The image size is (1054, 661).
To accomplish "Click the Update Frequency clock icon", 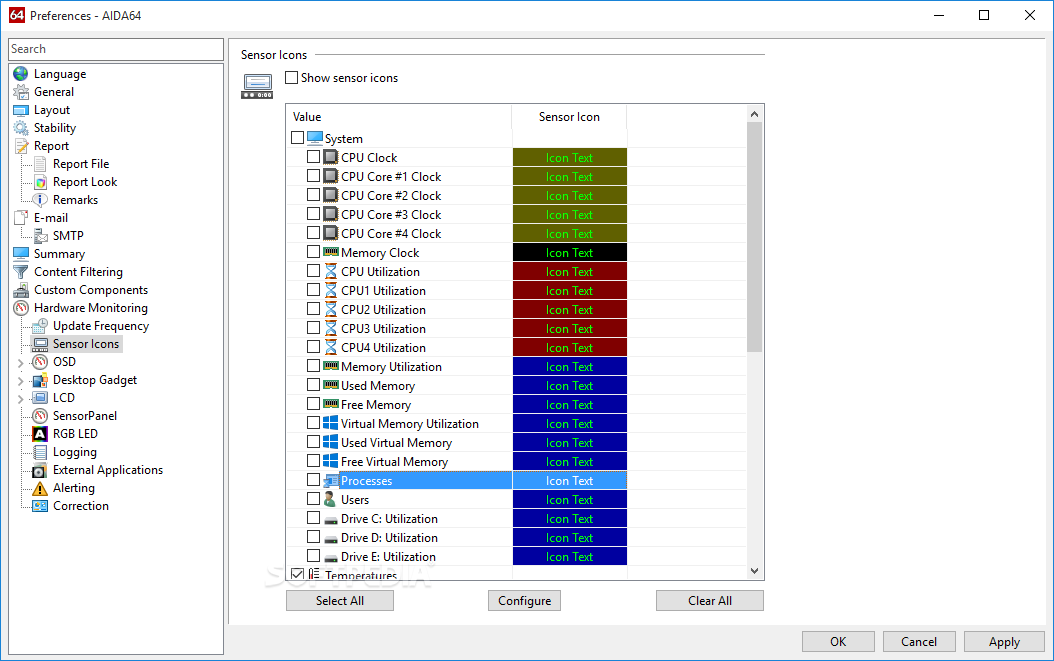I will coord(40,326).
